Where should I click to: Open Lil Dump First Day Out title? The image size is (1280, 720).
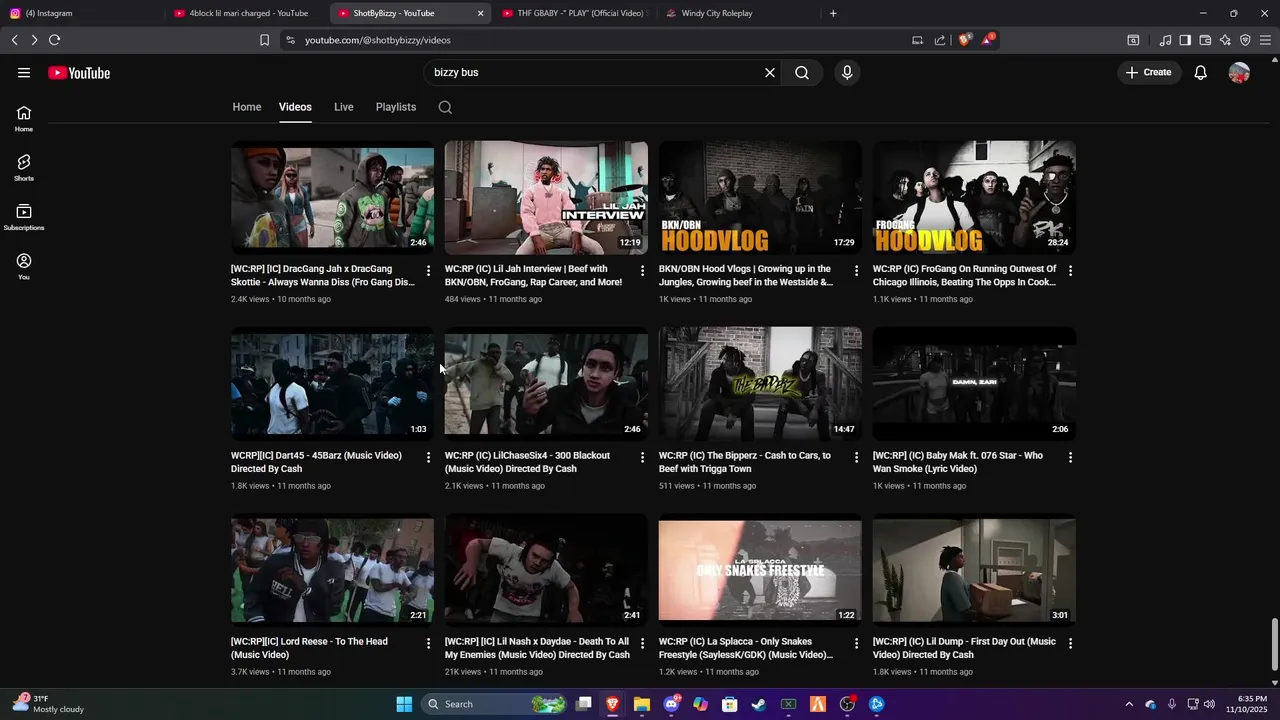(x=964, y=648)
